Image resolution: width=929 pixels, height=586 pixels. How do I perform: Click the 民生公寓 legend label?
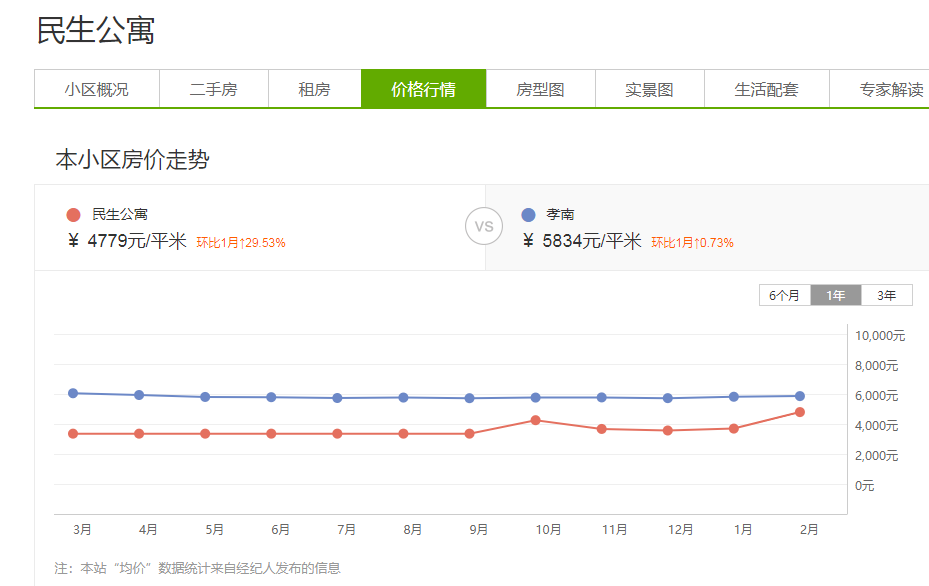click(120, 214)
